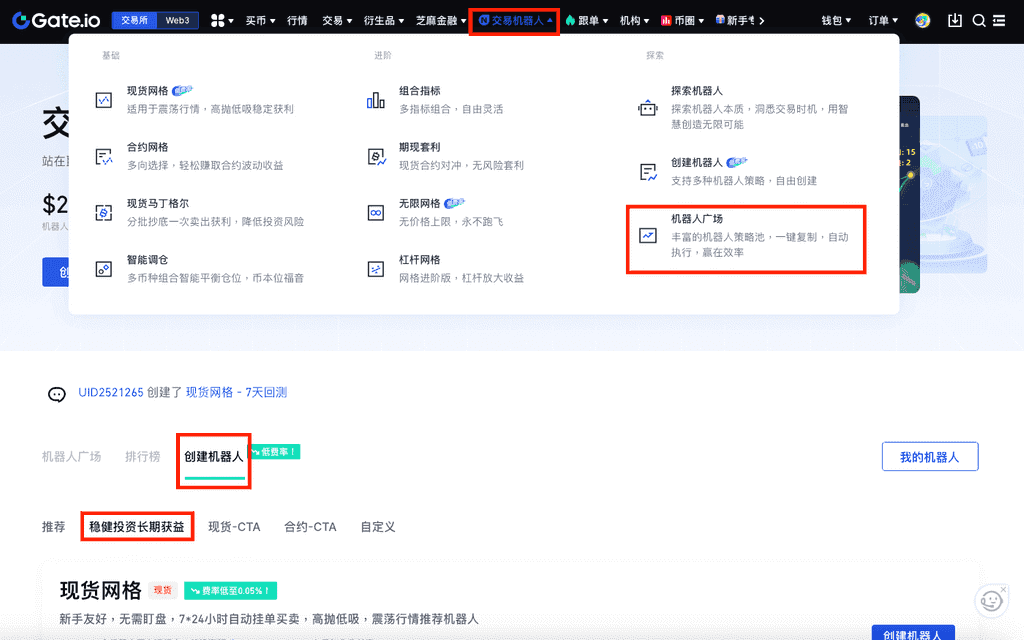Click the 无限网格 infinity icon
This screenshot has height=640, width=1024.
tap(376, 212)
